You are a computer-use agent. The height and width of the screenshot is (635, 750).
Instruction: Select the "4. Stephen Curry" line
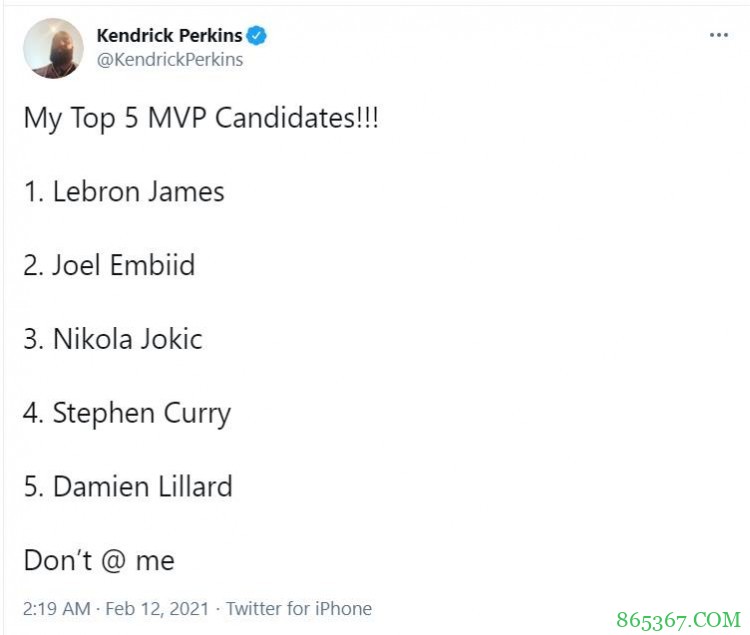[x=127, y=413]
